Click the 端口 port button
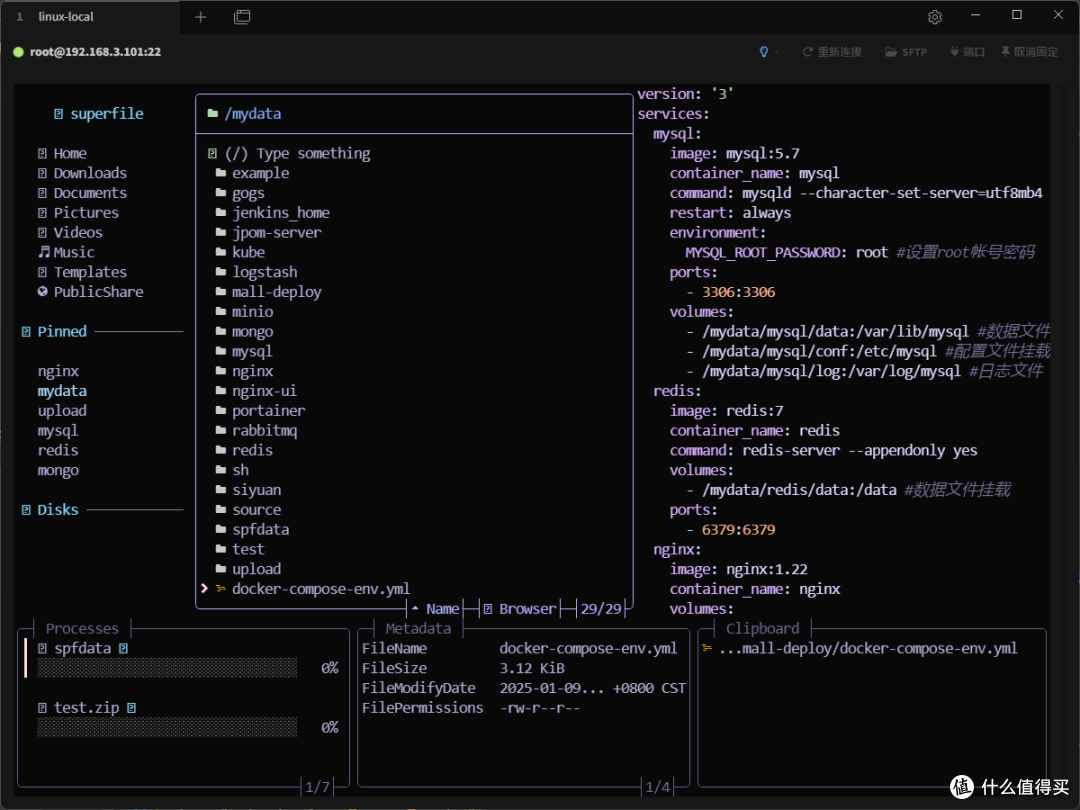1080x810 pixels. click(x=967, y=52)
